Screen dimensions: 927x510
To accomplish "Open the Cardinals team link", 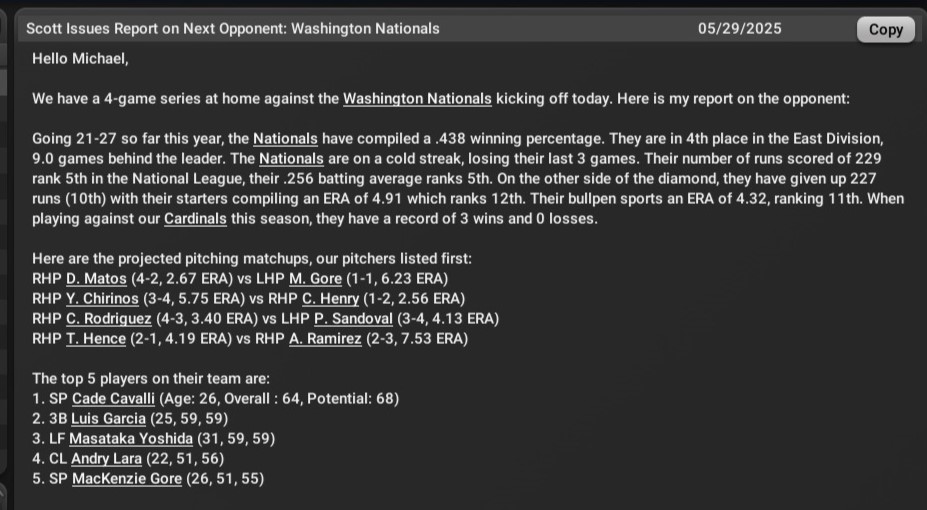I will pos(195,219).
